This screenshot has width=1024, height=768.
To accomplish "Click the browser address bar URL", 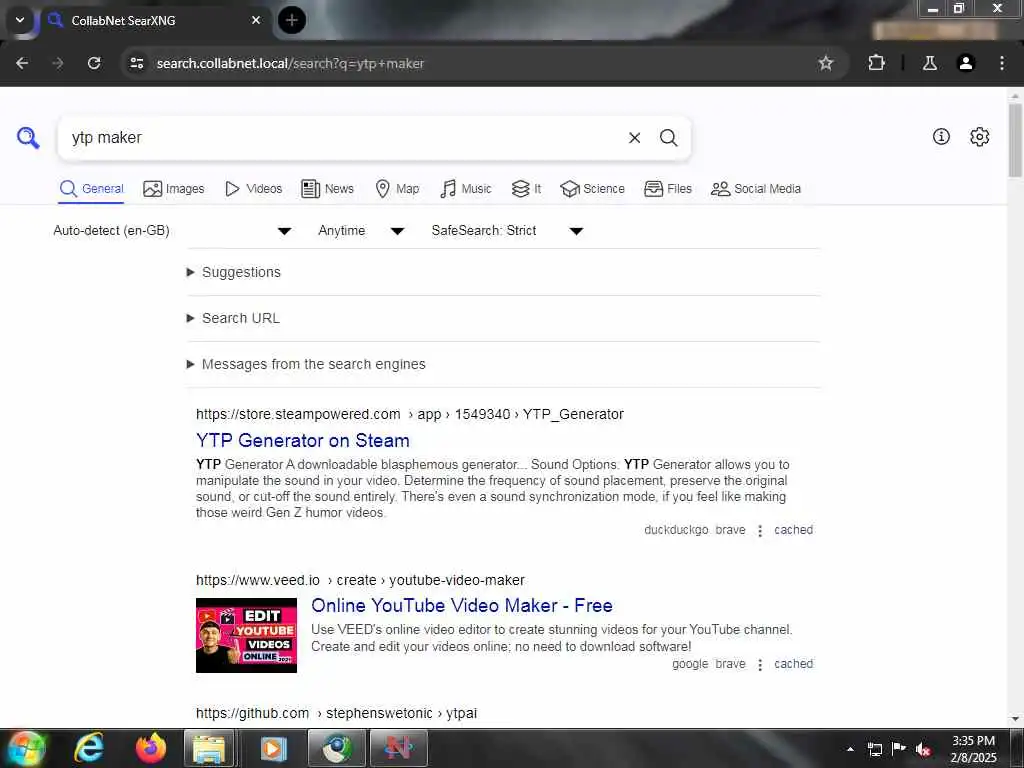I will pyautogui.click(x=290, y=63).
